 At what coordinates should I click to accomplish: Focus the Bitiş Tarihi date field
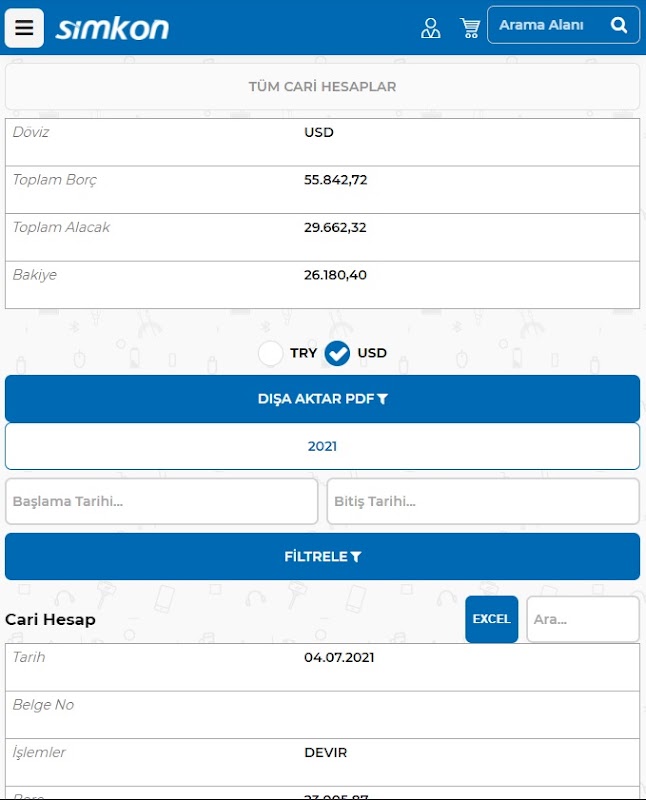pyautogui.click(x=483, y=501)
